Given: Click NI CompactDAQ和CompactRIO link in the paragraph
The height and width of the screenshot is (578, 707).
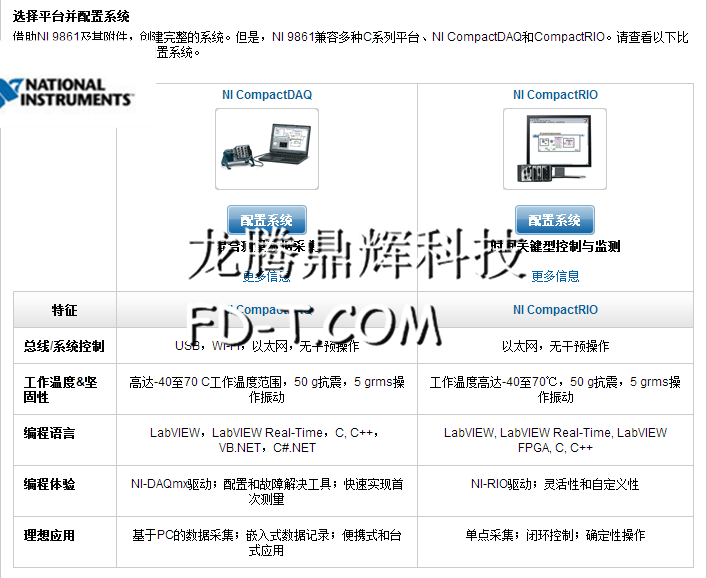Looking at the screenshot, I should (x=518, y=37).
